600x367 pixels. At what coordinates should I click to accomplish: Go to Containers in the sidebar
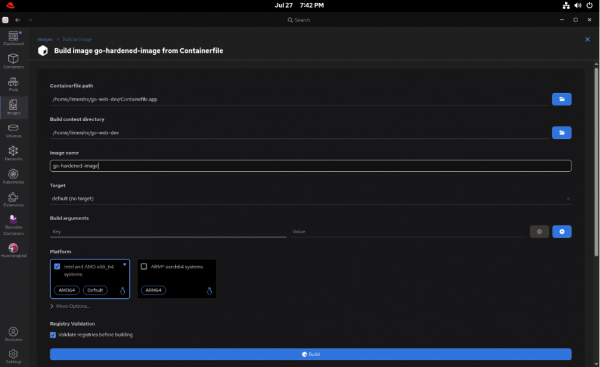pyautogui.click(x=13, y=61)
